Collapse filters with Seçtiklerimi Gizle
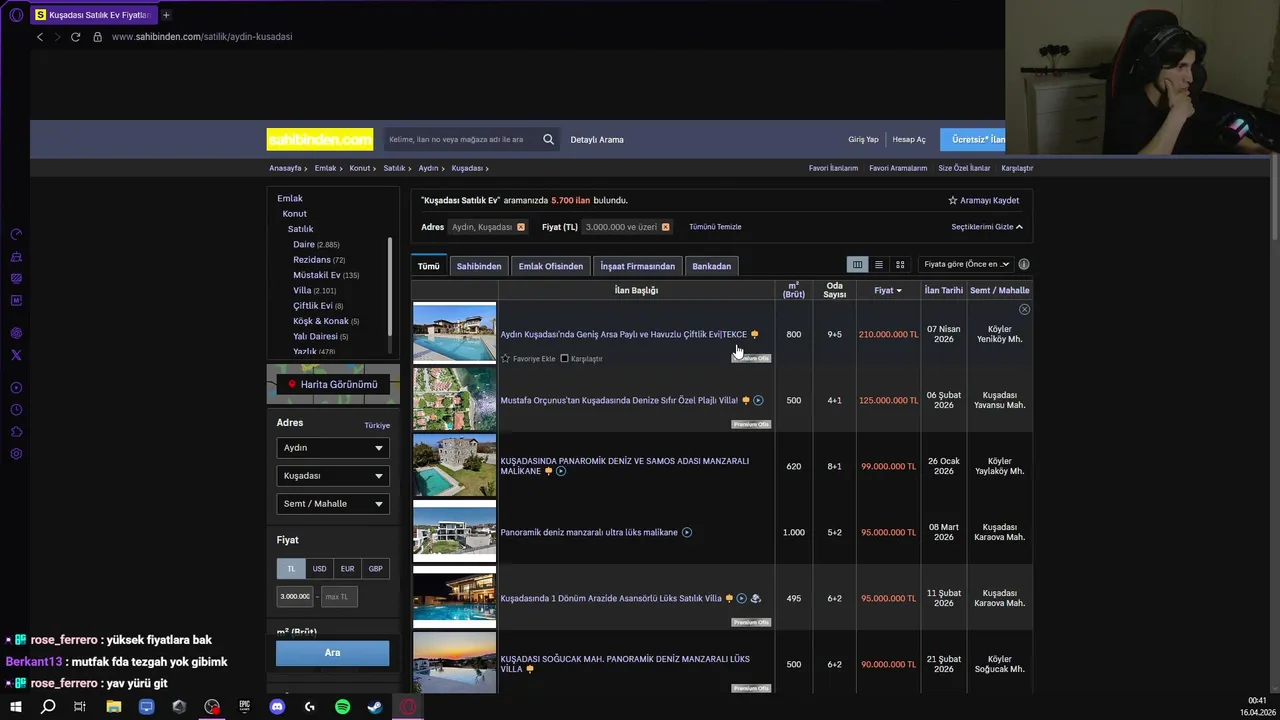This screenshot has height=720, width=1280. [987, 227]
